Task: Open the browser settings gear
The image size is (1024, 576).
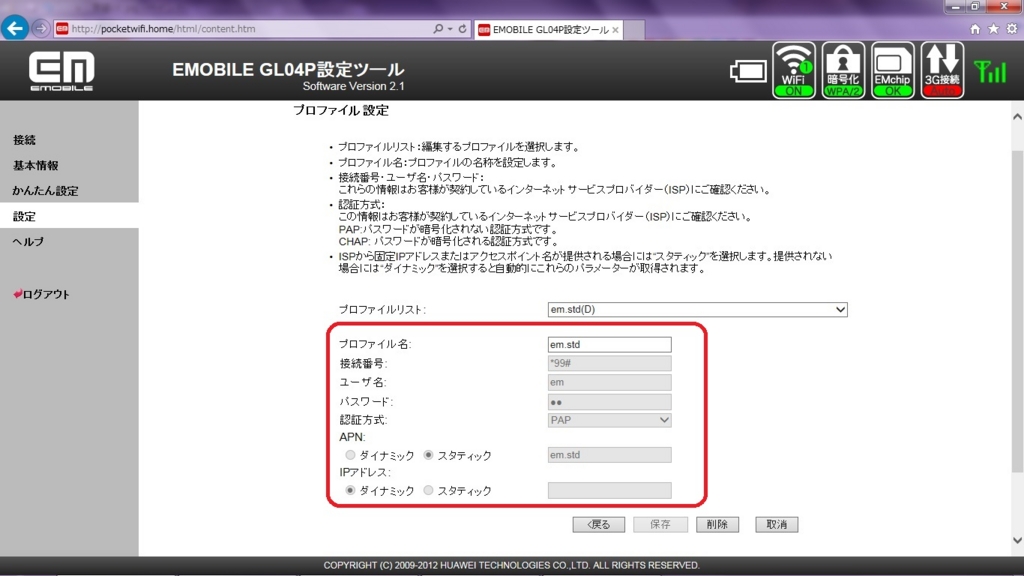Action: click(1012, 29)
